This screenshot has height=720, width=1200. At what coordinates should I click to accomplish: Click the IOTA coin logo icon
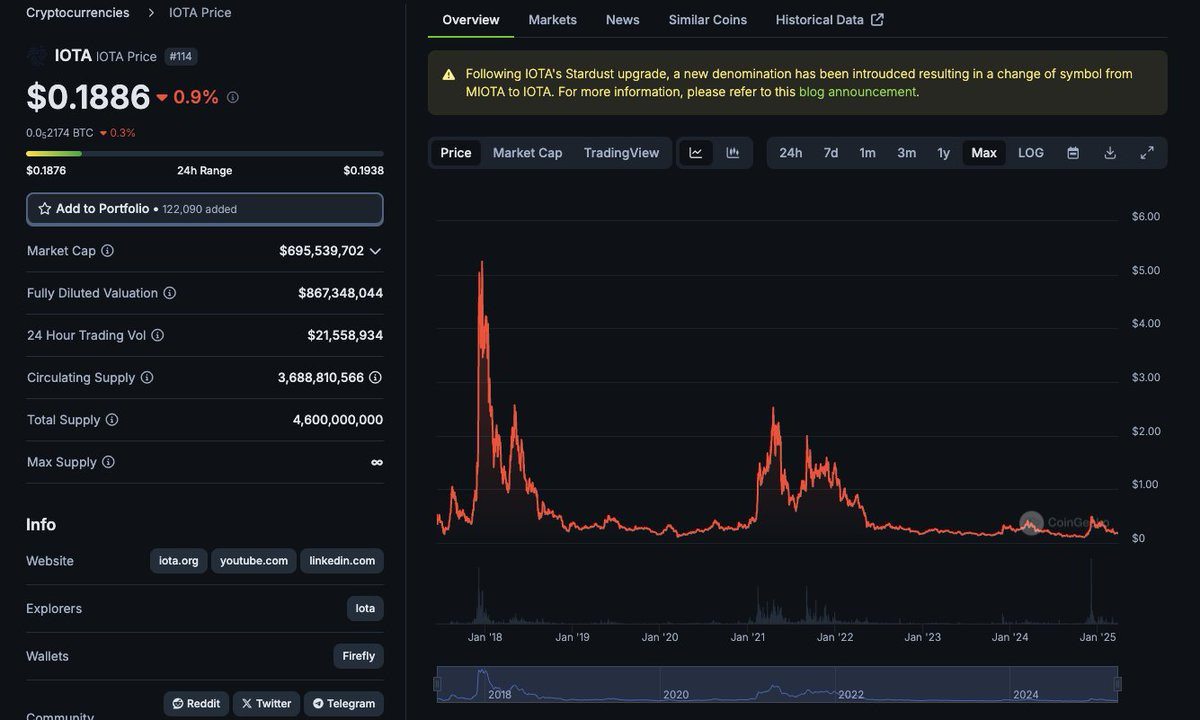tap(37, 56)
